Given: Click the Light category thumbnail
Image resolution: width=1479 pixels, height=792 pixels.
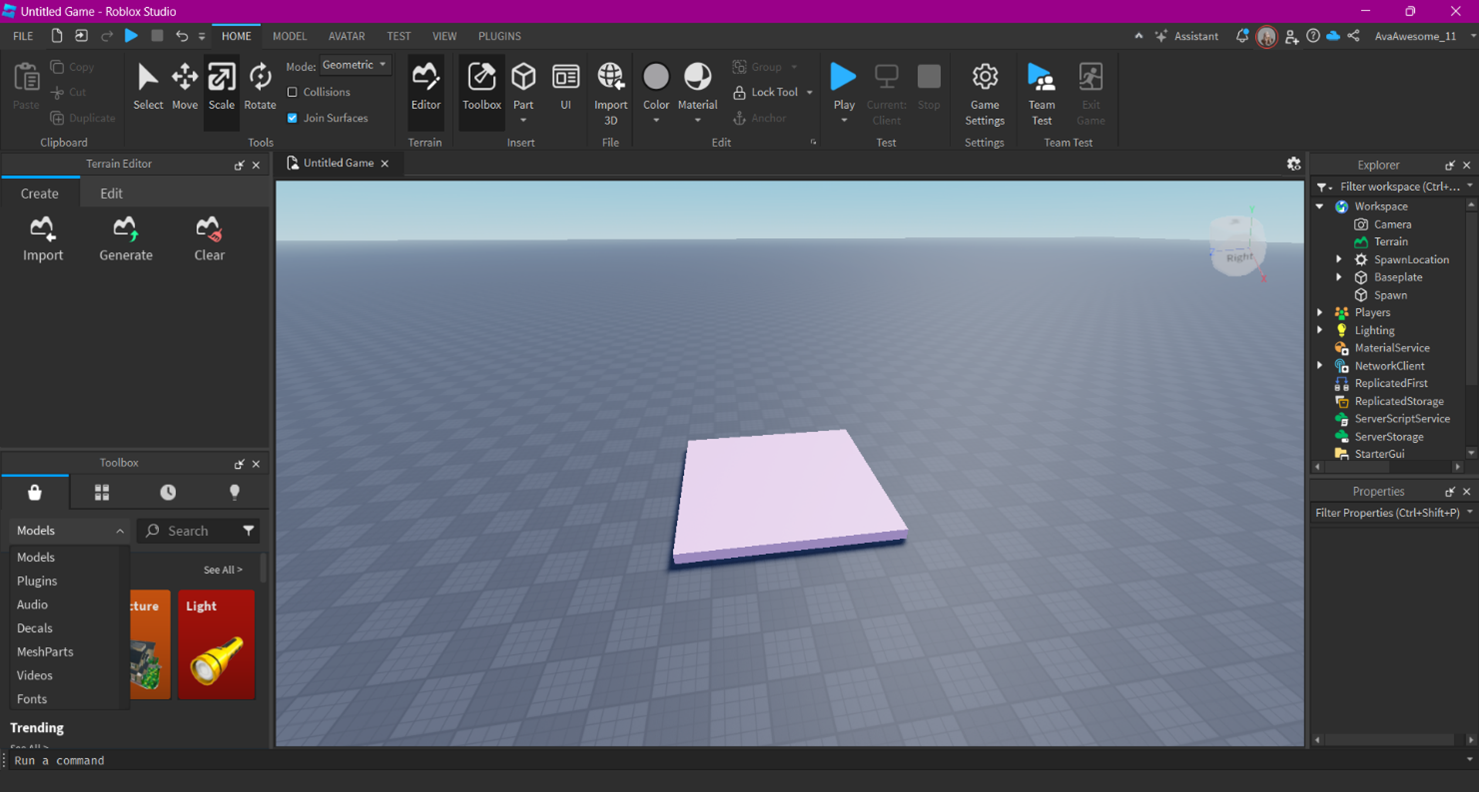Looking at the screenshot, I should pyautogui.click(x=217, y=644).
